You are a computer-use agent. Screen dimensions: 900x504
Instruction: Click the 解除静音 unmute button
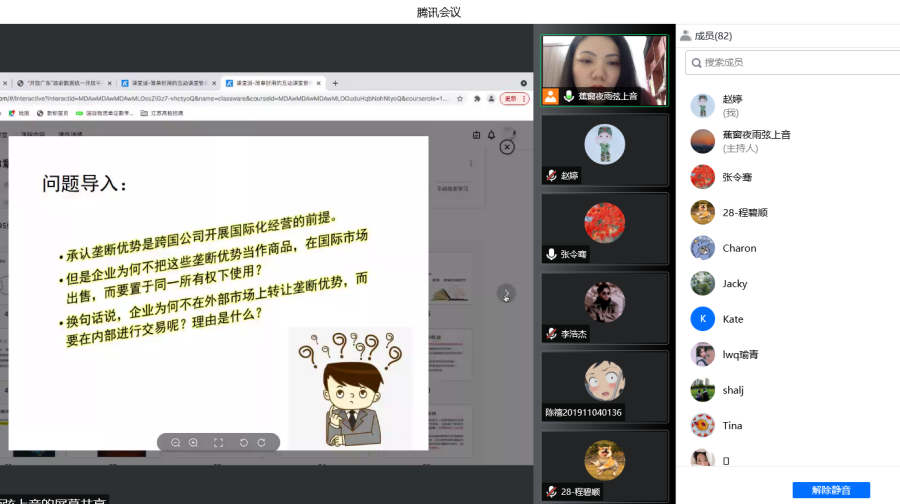point(830,490)
